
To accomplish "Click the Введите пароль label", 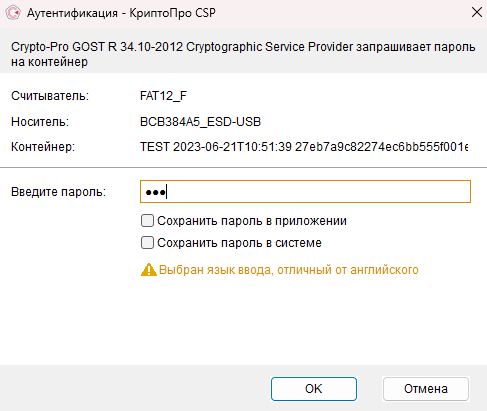I will [x=58, y=192].
